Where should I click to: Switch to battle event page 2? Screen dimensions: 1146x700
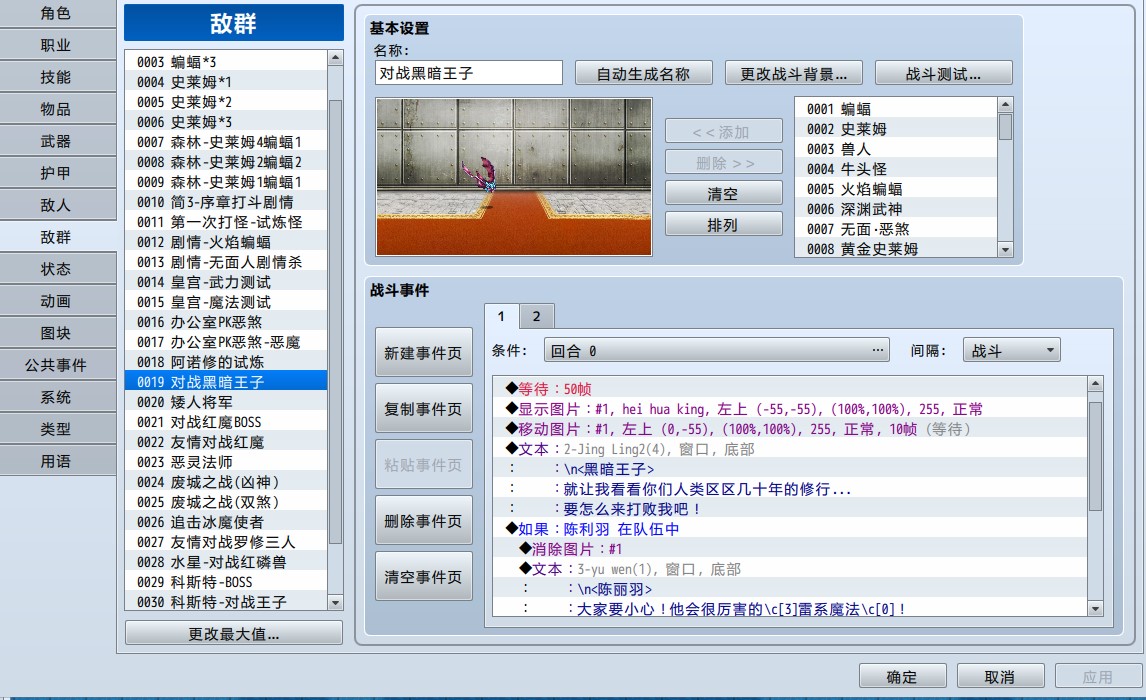(536, 316)
